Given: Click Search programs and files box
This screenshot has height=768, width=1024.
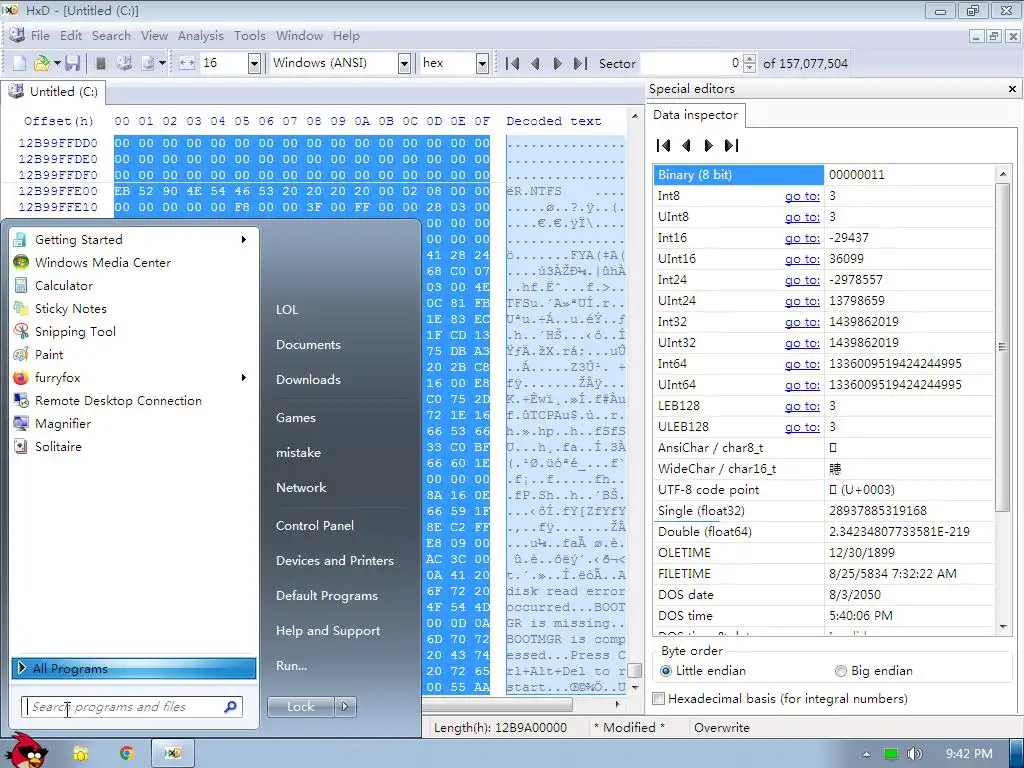Looking at the screenshot, I should (x=132, y=707).
